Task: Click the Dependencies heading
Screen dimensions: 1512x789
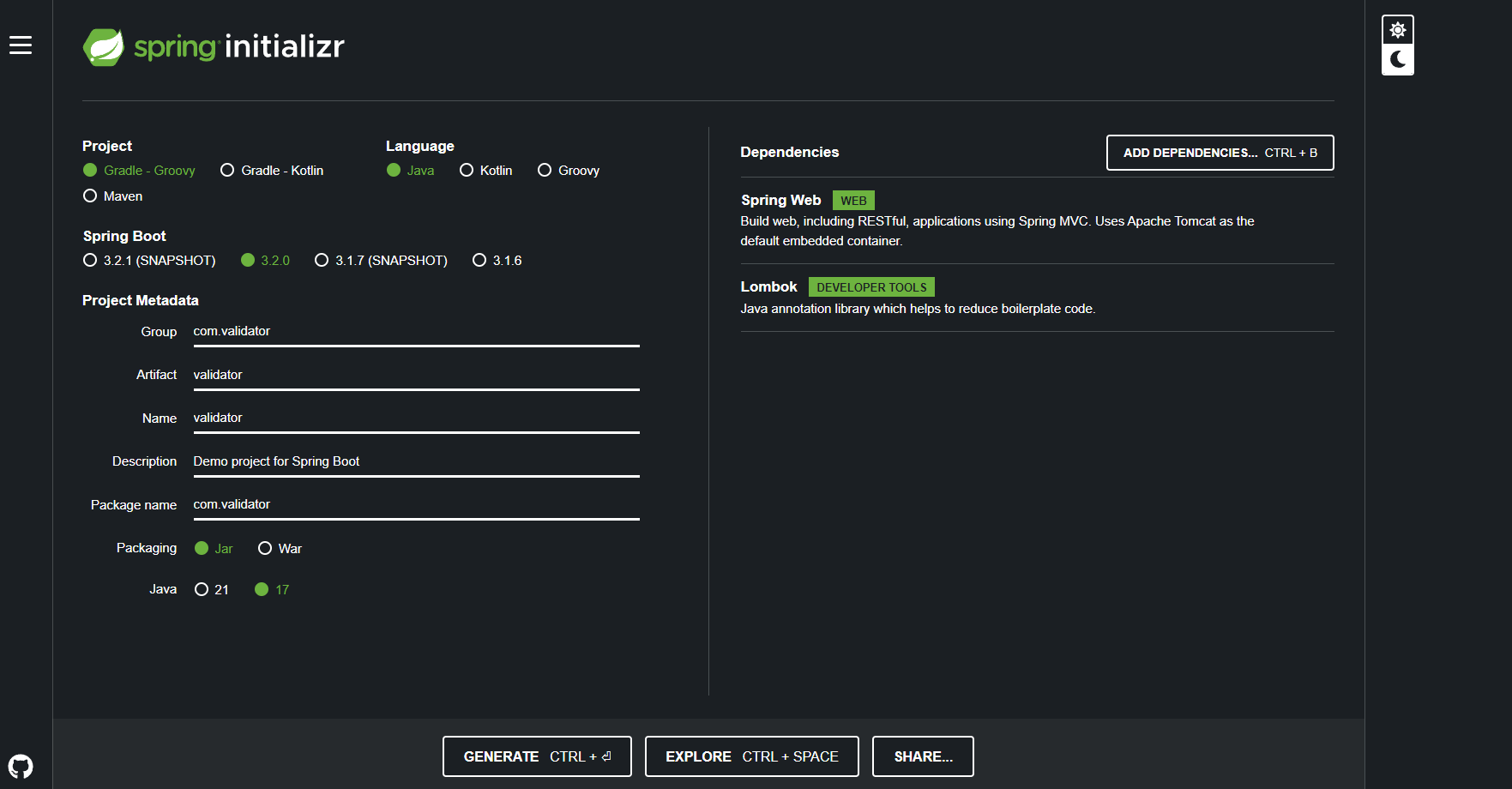Action: tap(789, 153)
